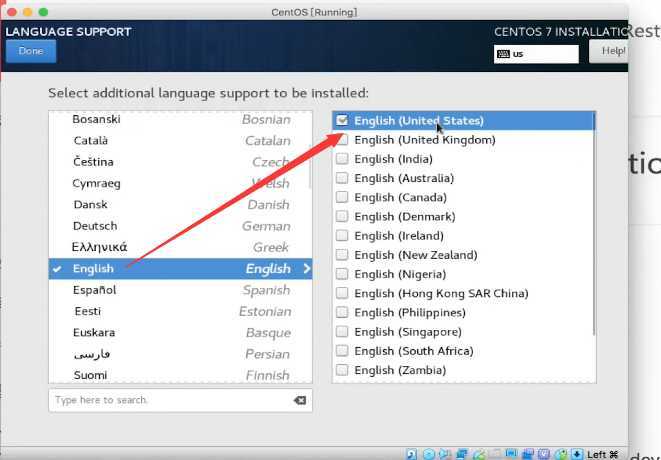Select Suomi (Finnish) language row
661x460 pixels.
180,375
